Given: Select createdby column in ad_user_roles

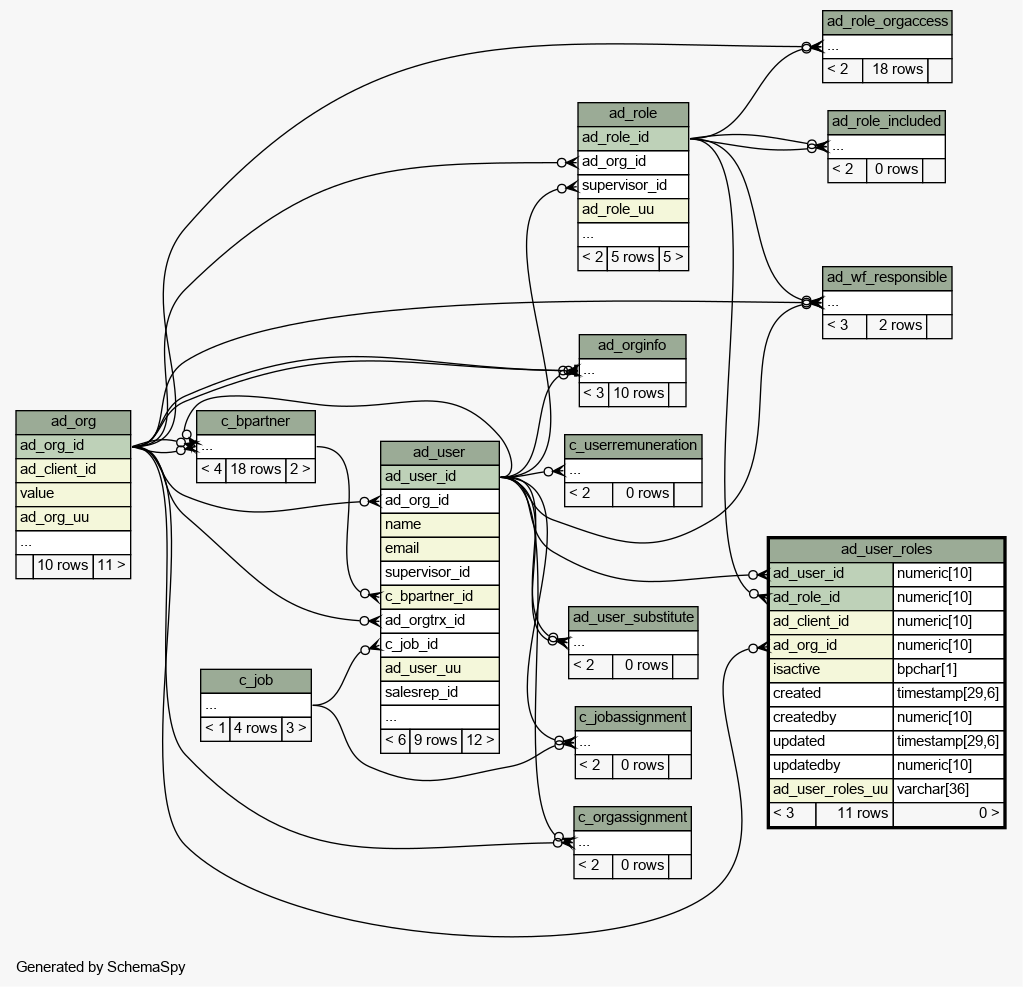Looking at the screenshot, I should 831,718.
